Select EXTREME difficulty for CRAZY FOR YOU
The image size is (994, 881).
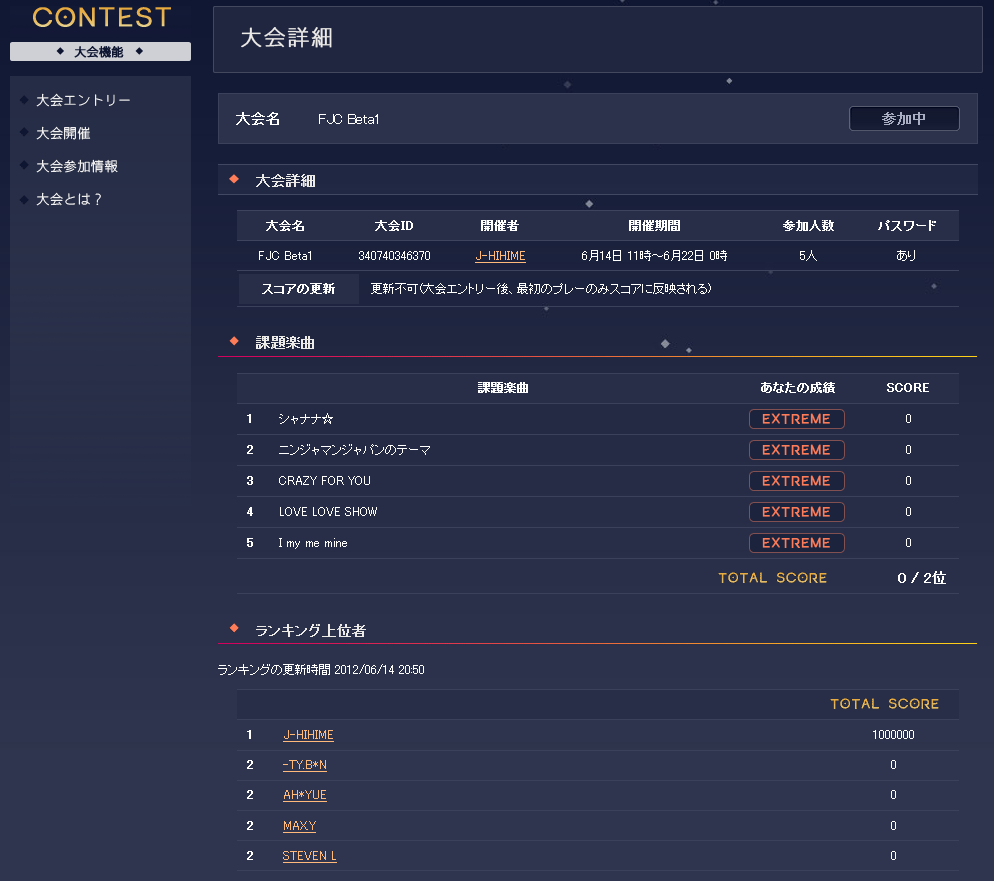pyautogui.click(x=796, y=481)
